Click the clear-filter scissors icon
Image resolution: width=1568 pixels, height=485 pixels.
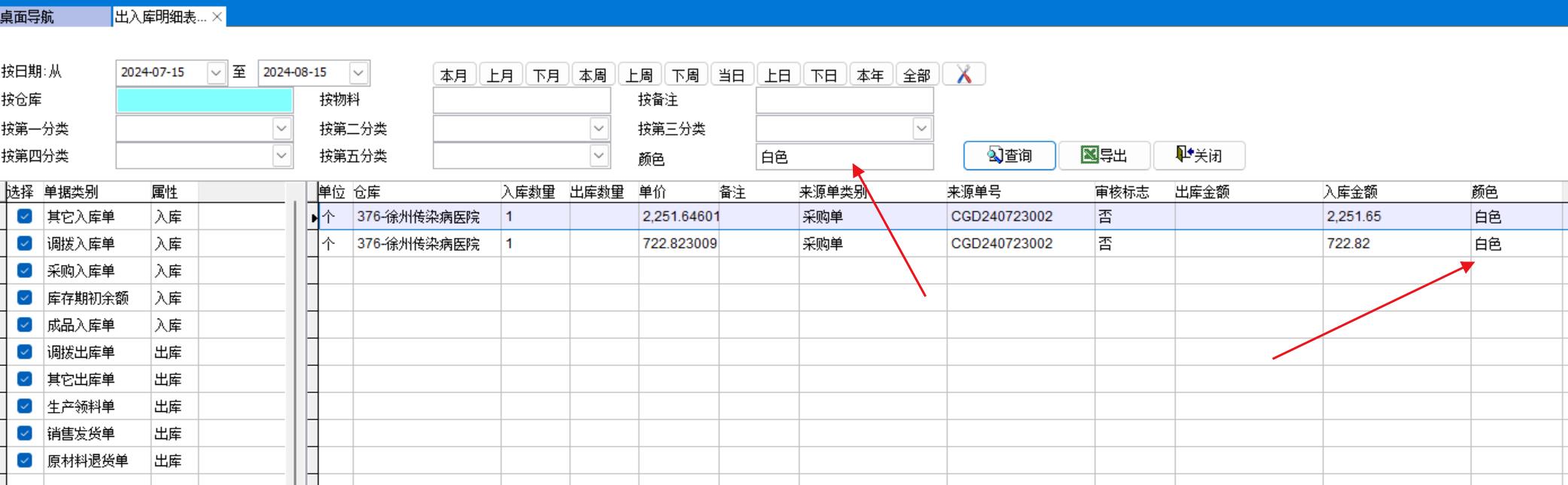(964, 75)
